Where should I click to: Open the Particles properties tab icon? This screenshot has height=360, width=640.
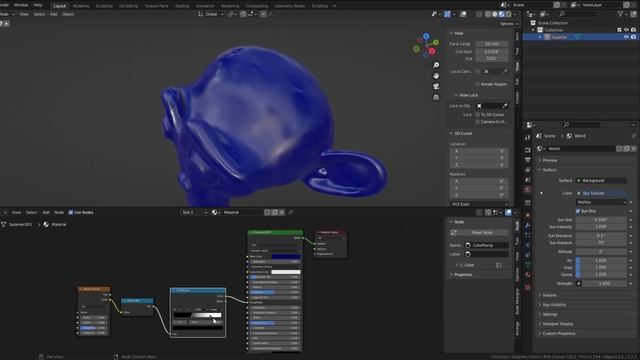(528, 235)
